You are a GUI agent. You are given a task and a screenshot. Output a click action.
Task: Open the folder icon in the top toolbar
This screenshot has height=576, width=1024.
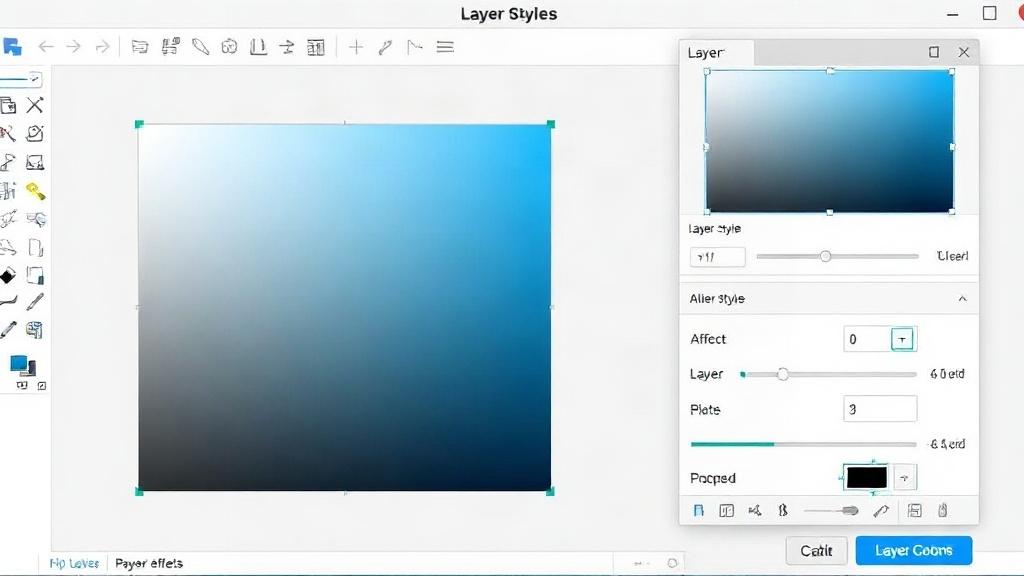click(140, 47)
